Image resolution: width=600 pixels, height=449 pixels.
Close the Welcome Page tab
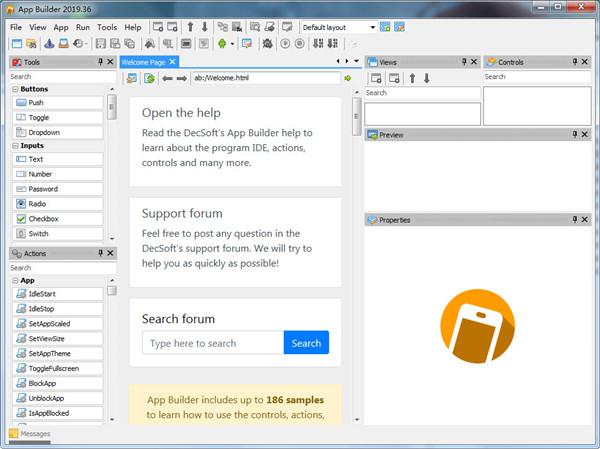pos(173,62)
